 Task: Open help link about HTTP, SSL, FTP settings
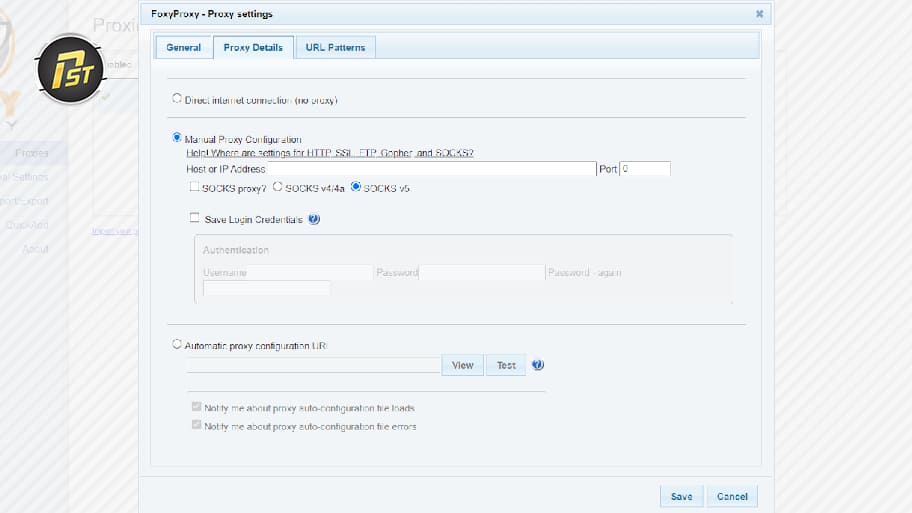click(330, 153)
